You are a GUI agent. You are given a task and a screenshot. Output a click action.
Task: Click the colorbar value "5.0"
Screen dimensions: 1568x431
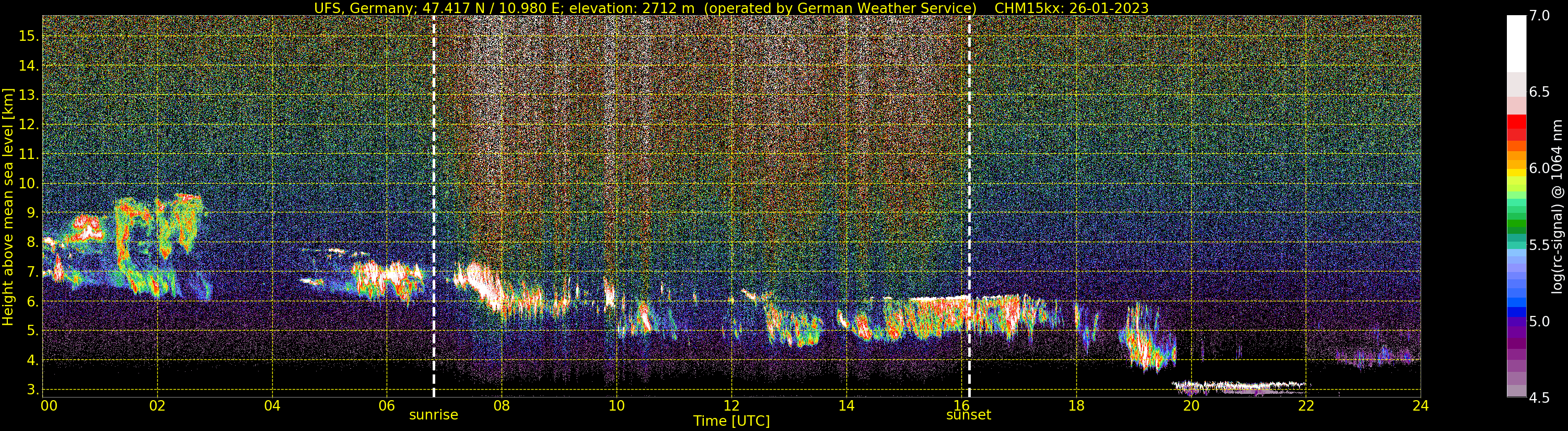click(1539, 321)
